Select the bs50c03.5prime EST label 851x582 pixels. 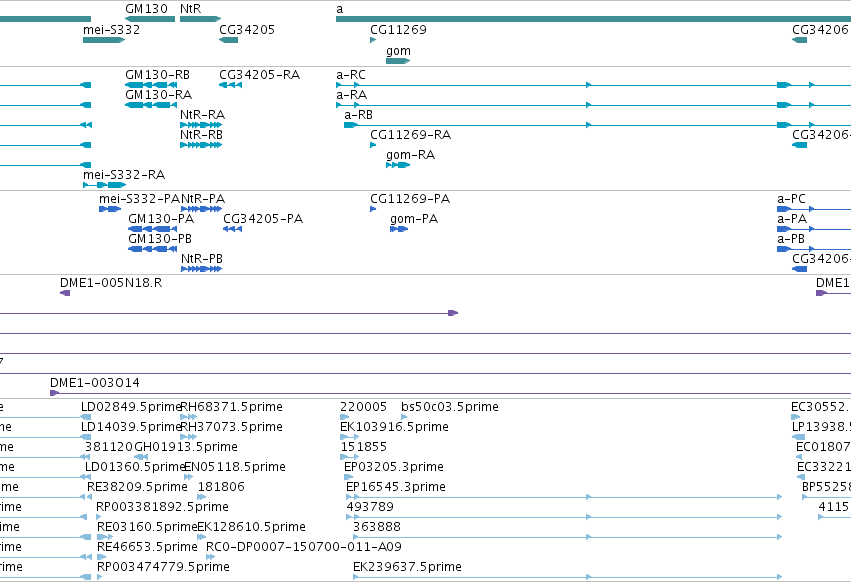450,407
